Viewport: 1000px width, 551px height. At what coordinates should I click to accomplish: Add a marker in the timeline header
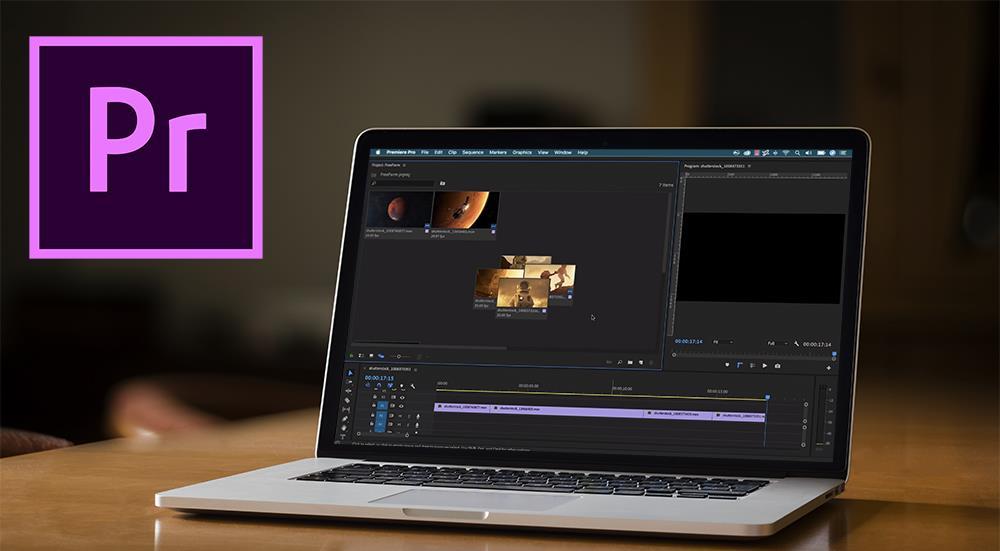401,386
